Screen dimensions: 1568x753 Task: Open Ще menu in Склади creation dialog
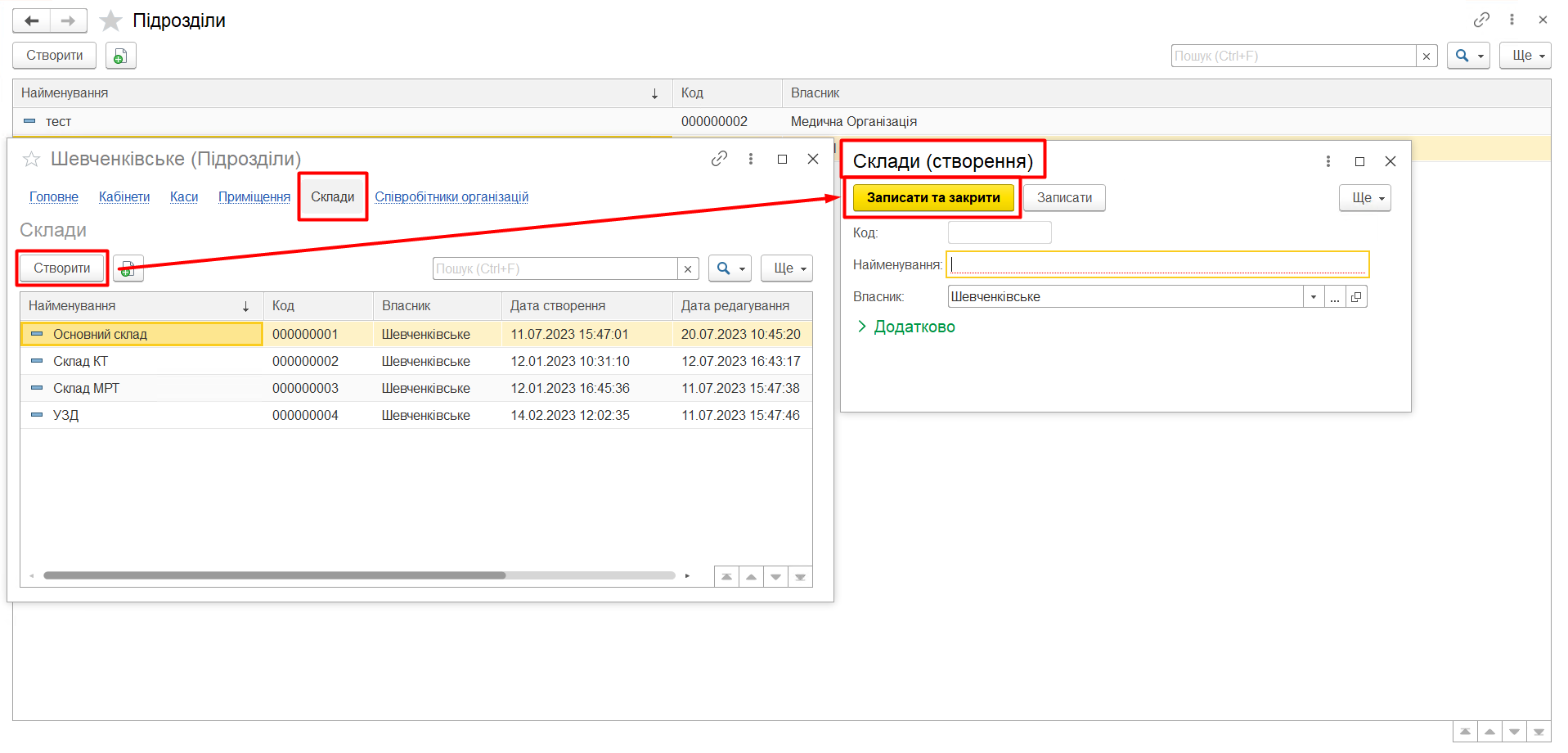1364,198
